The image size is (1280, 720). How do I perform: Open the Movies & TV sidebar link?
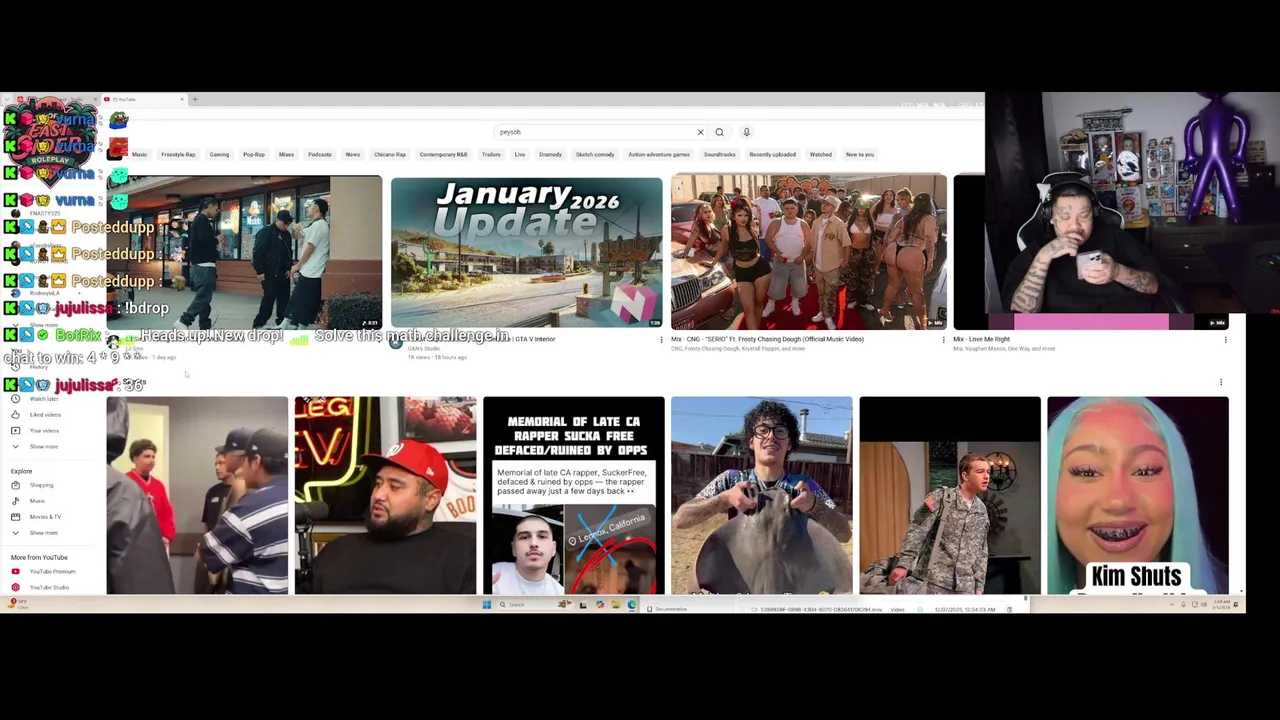[x=45, y=517]
